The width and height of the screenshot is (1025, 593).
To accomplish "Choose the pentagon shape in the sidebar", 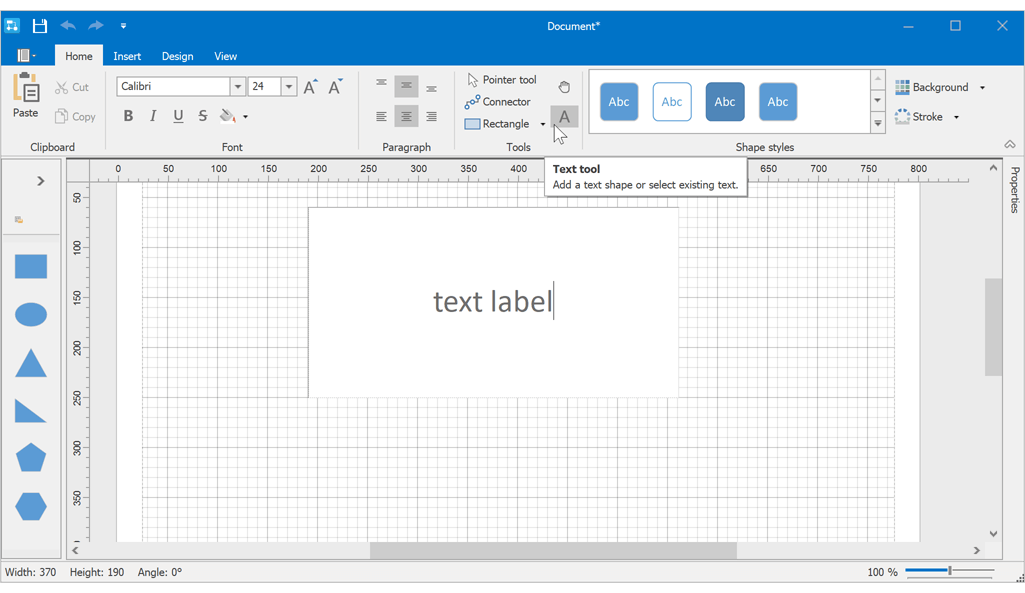I will pos(31,457).
